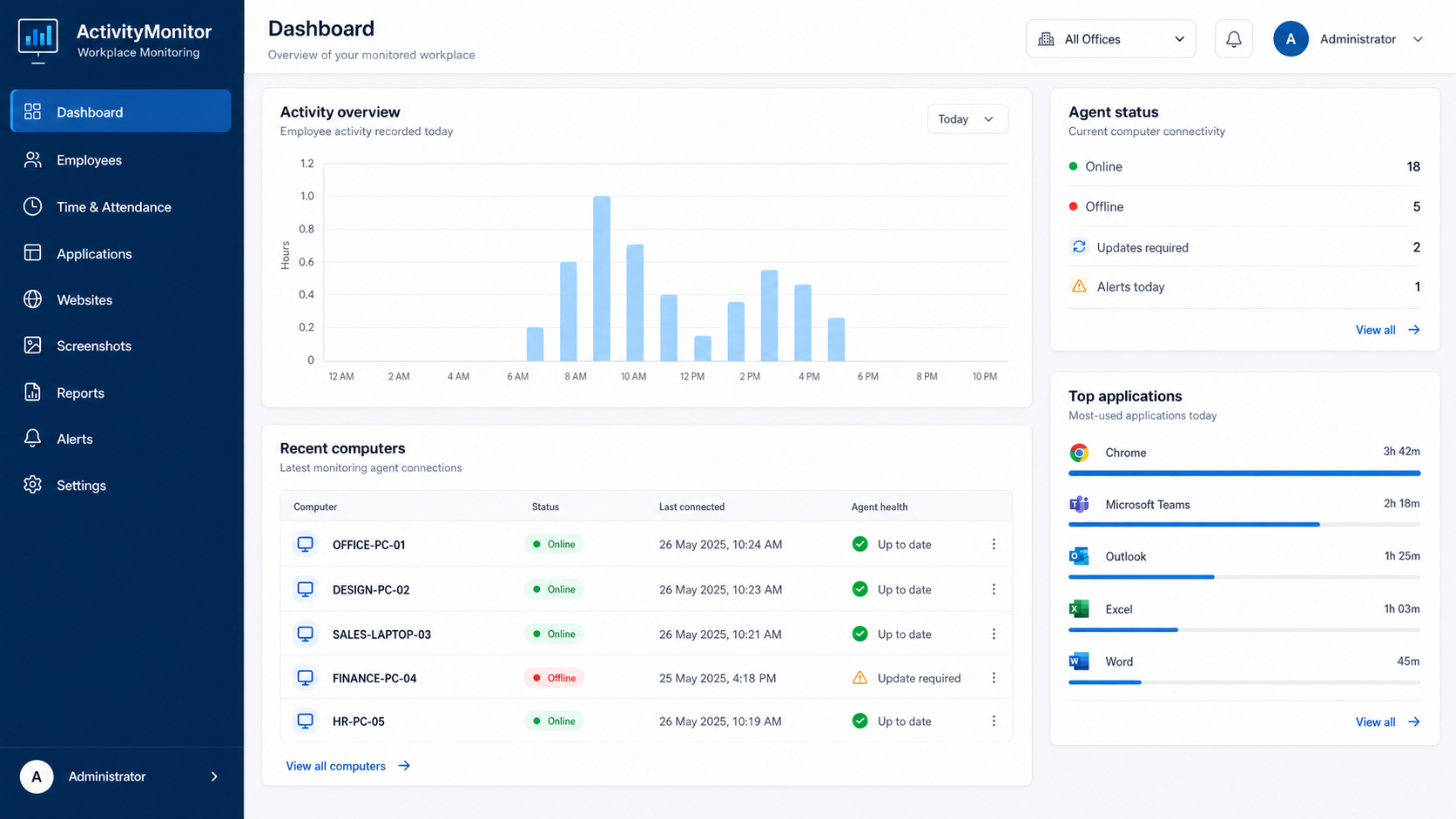The image size is (1456, 819).
Task: Click the Dashboard grid icon in sidebar
Action: pyautogui.click(x=33, y=111)
